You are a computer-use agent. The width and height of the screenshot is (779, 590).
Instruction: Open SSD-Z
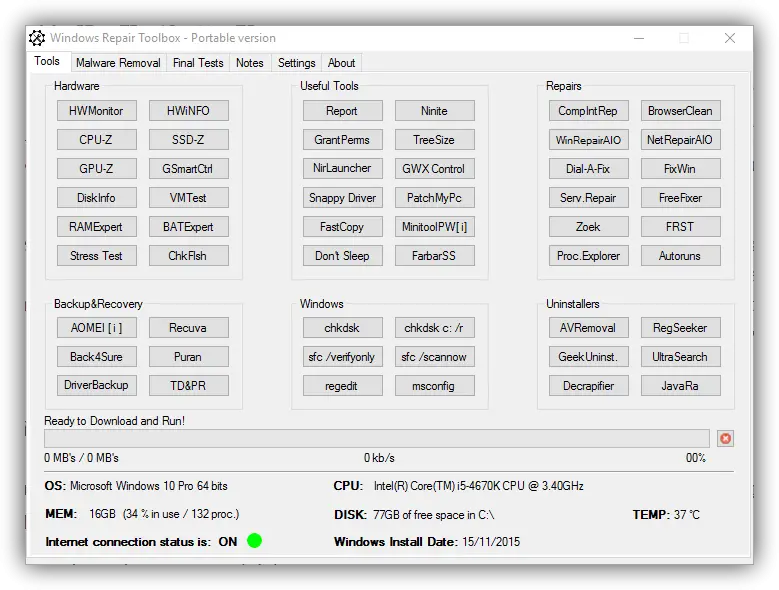click(x=189, y=140)
